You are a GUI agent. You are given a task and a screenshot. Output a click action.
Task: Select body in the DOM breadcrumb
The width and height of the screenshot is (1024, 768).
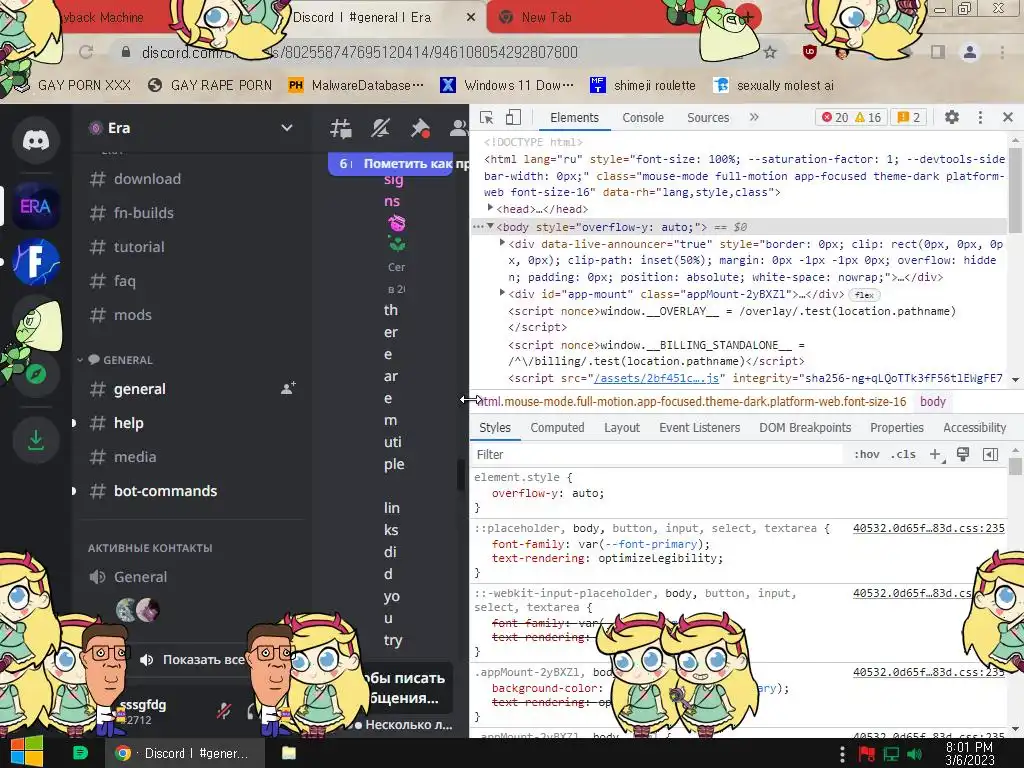coord(933,402)
